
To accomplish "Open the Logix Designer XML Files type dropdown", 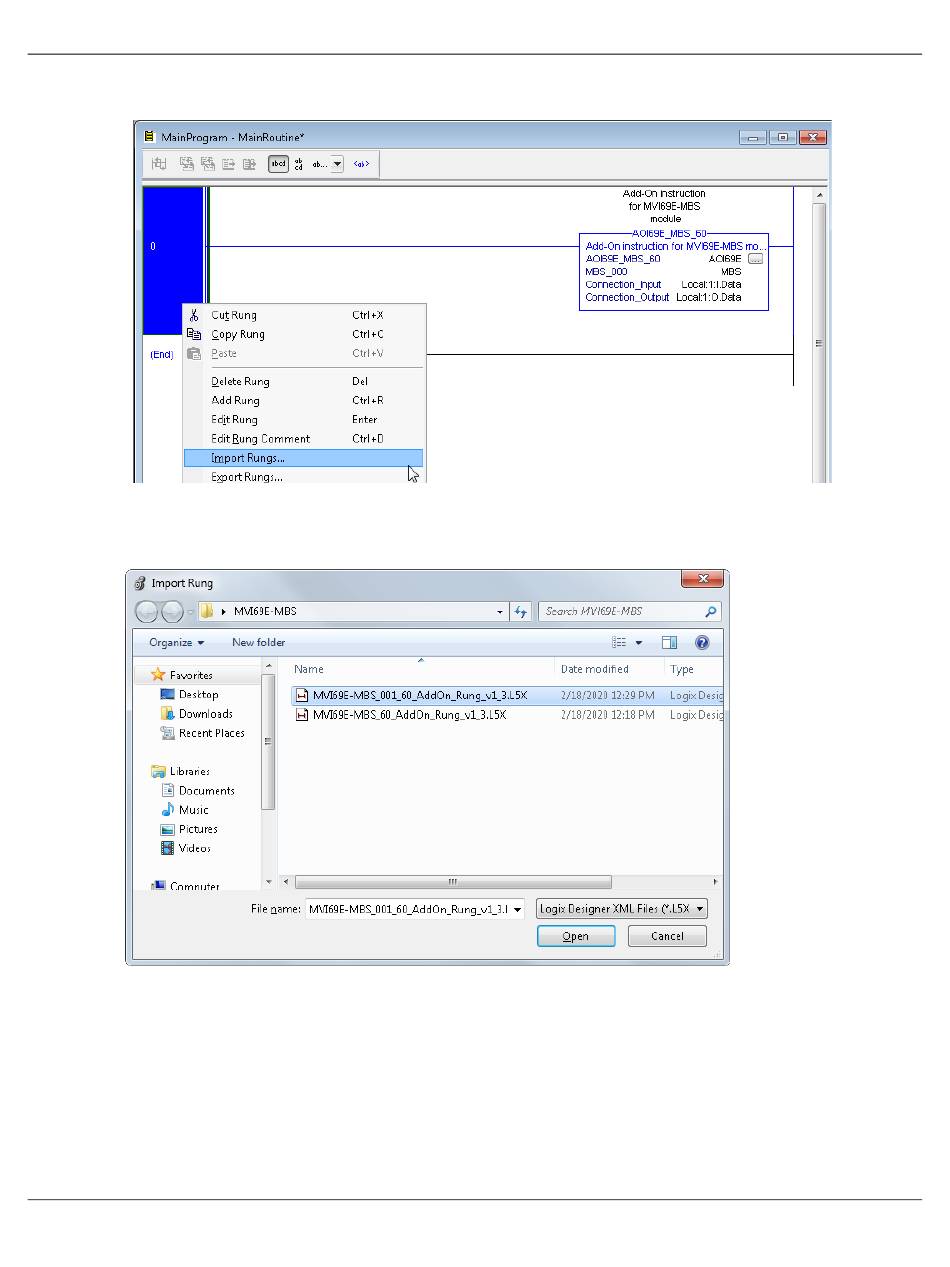I will click(x=622, y=909).
